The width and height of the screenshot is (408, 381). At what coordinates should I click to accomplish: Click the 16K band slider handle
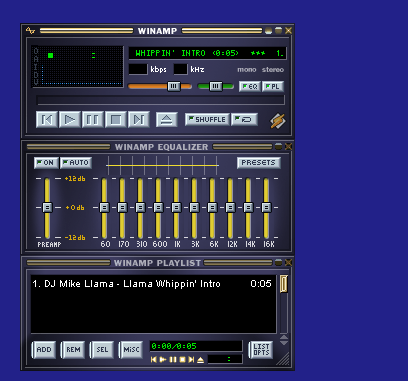point(266,208)
